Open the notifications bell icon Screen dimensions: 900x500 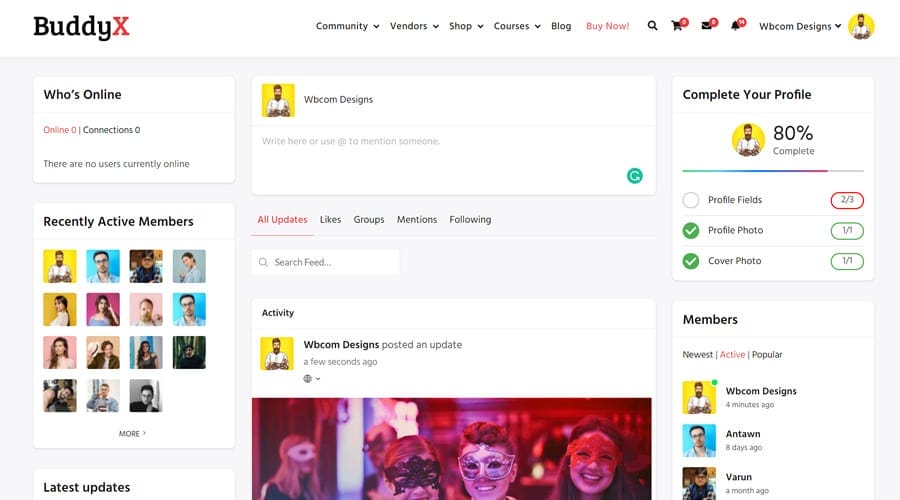pos(736,26)
